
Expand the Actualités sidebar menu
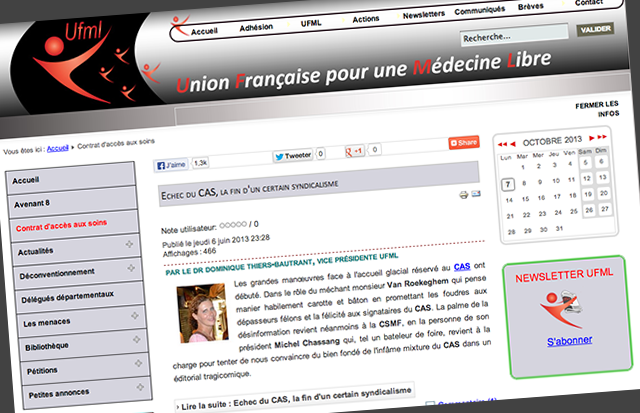(x=129, y=246)
